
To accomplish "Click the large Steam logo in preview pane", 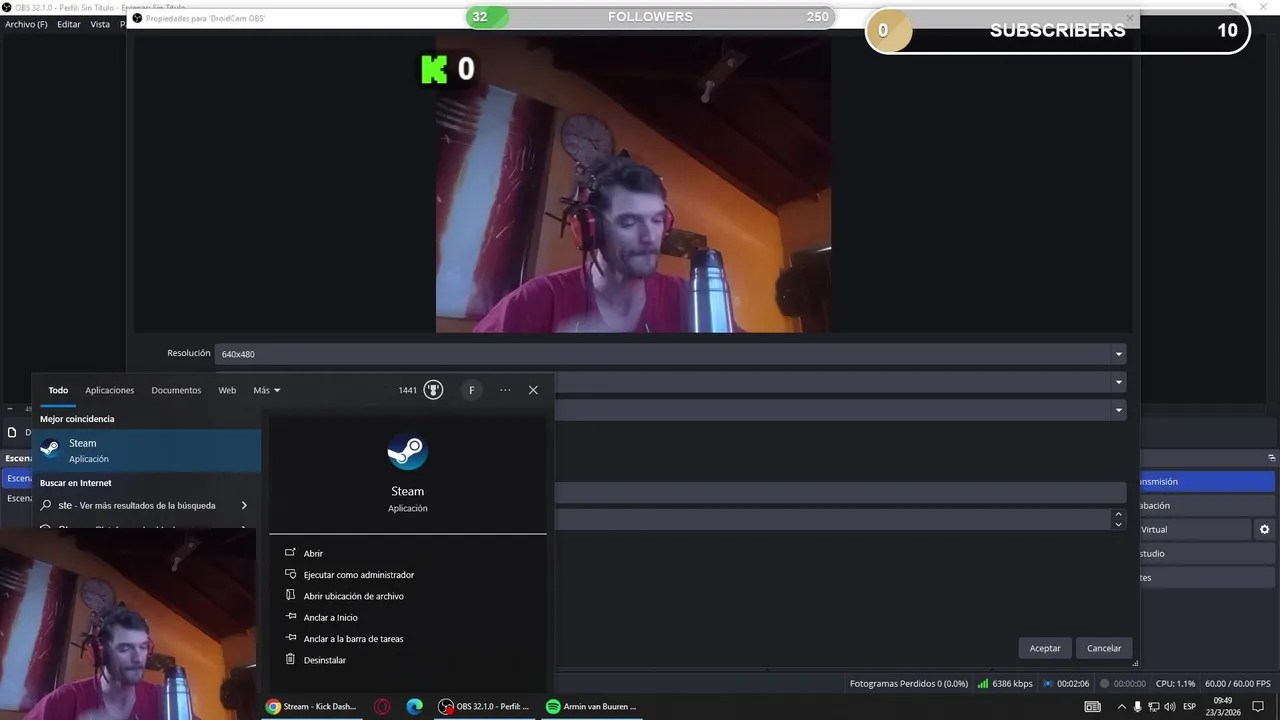I will [407, 453].
